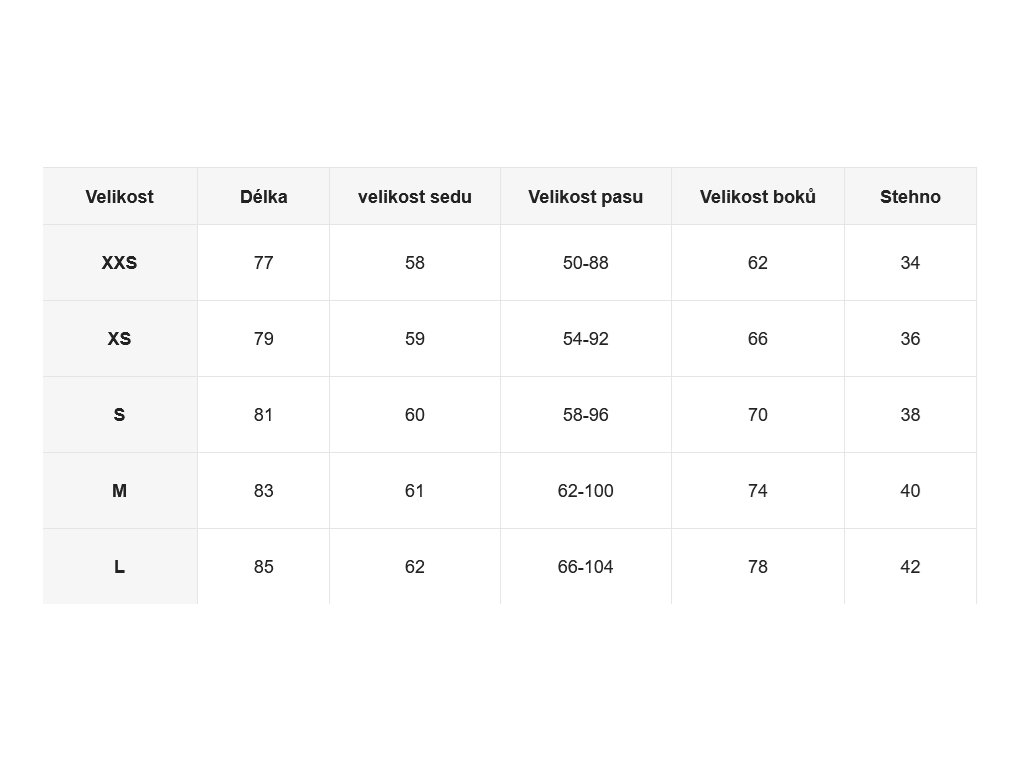Screen dimensions: 1024x768
Task: Click the L size row label
Action: tap(120, 567)
